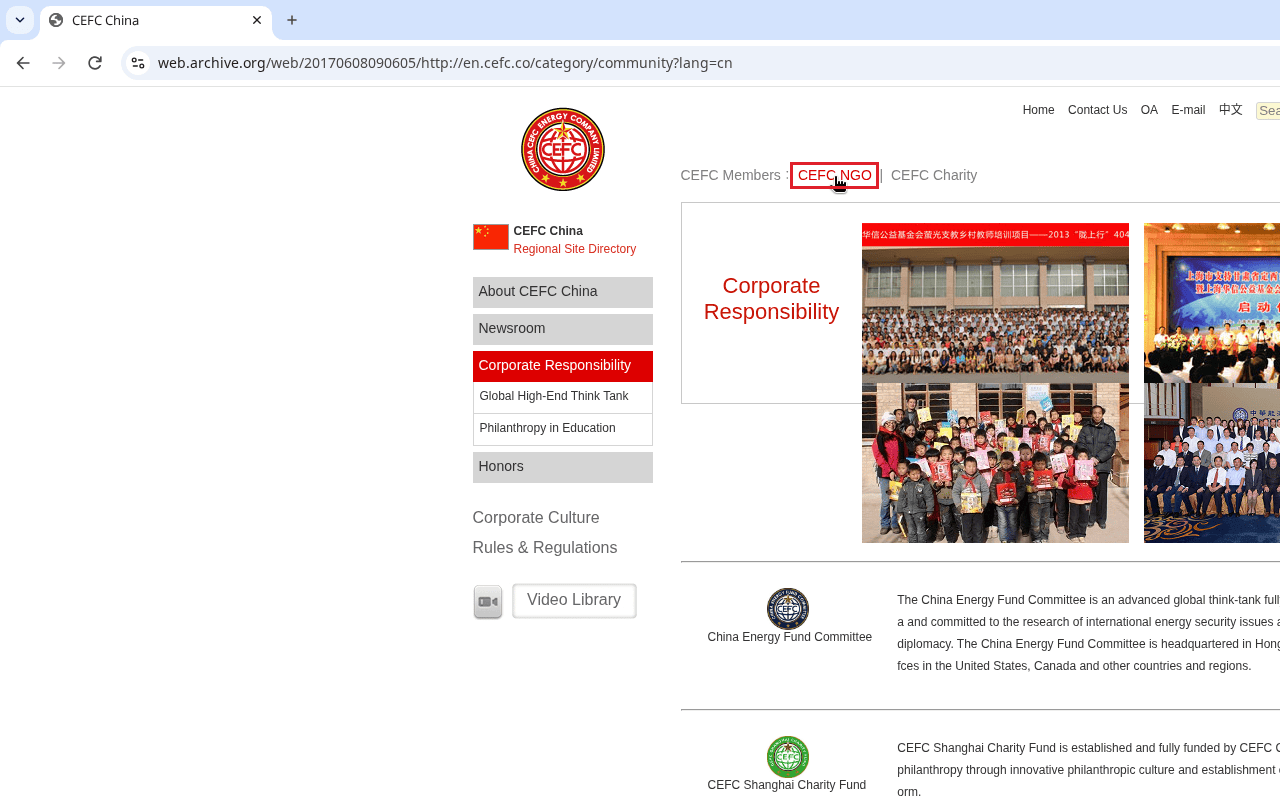Switch language to 中文
The width and height of the screenshot is (1280, 800).
(1231, 110)
